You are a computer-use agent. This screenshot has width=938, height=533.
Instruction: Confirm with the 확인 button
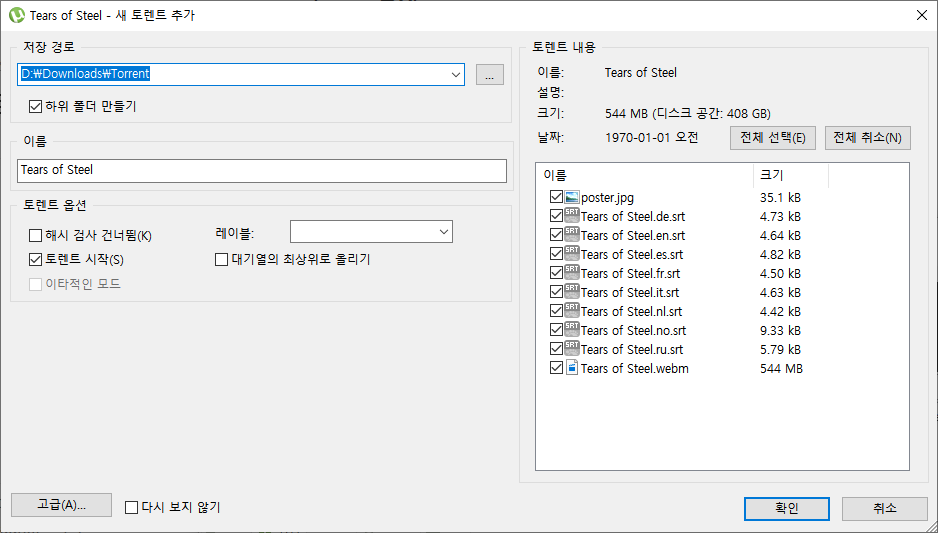click(x=787, y=508)
